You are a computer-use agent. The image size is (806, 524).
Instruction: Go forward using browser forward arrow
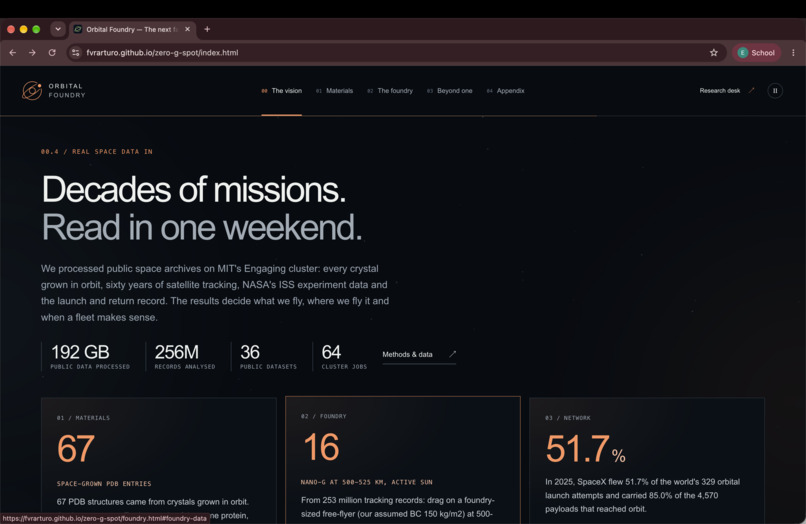click(32, 52)
